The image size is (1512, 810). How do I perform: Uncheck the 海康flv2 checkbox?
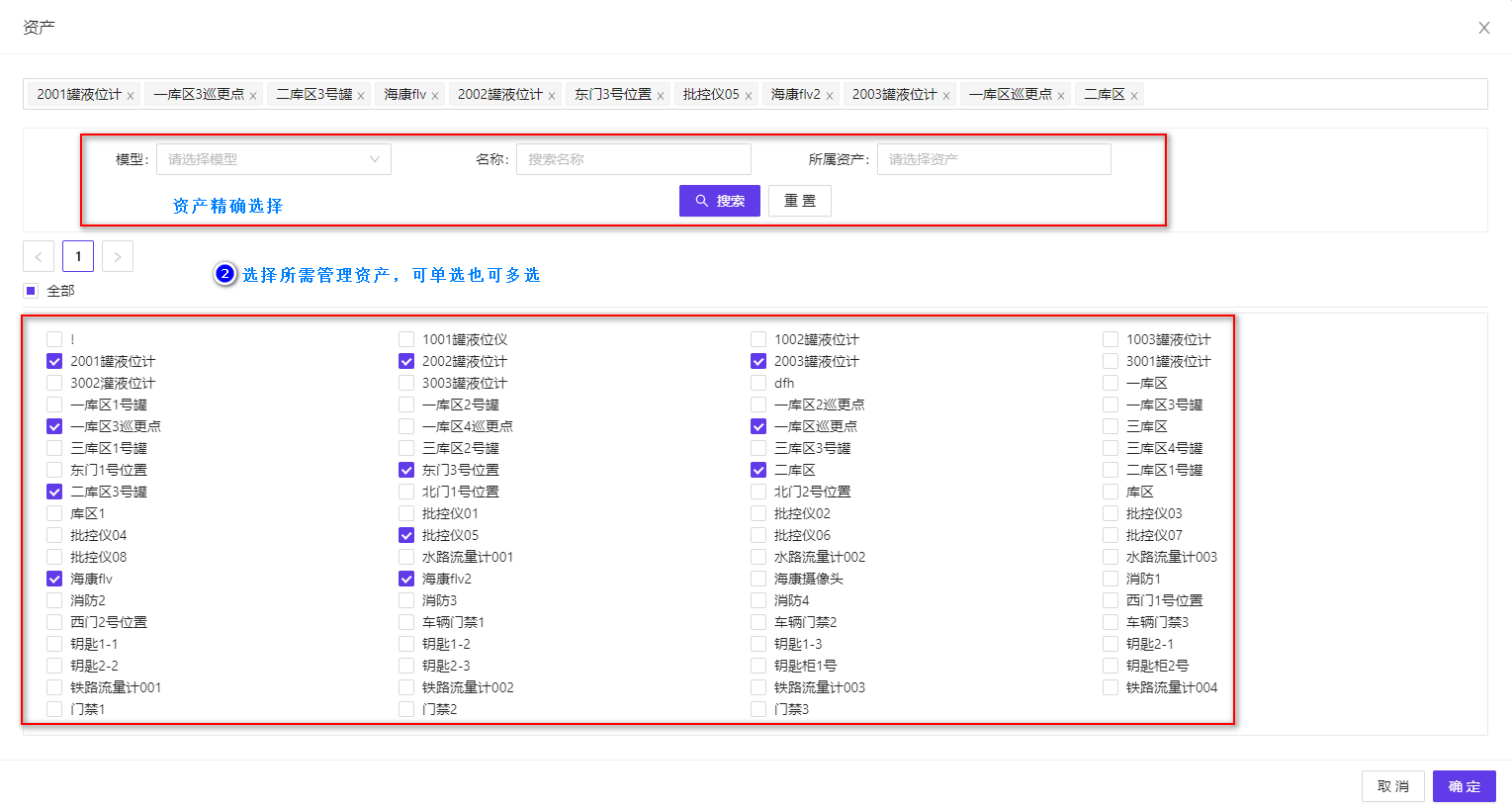tap(406, 579)
